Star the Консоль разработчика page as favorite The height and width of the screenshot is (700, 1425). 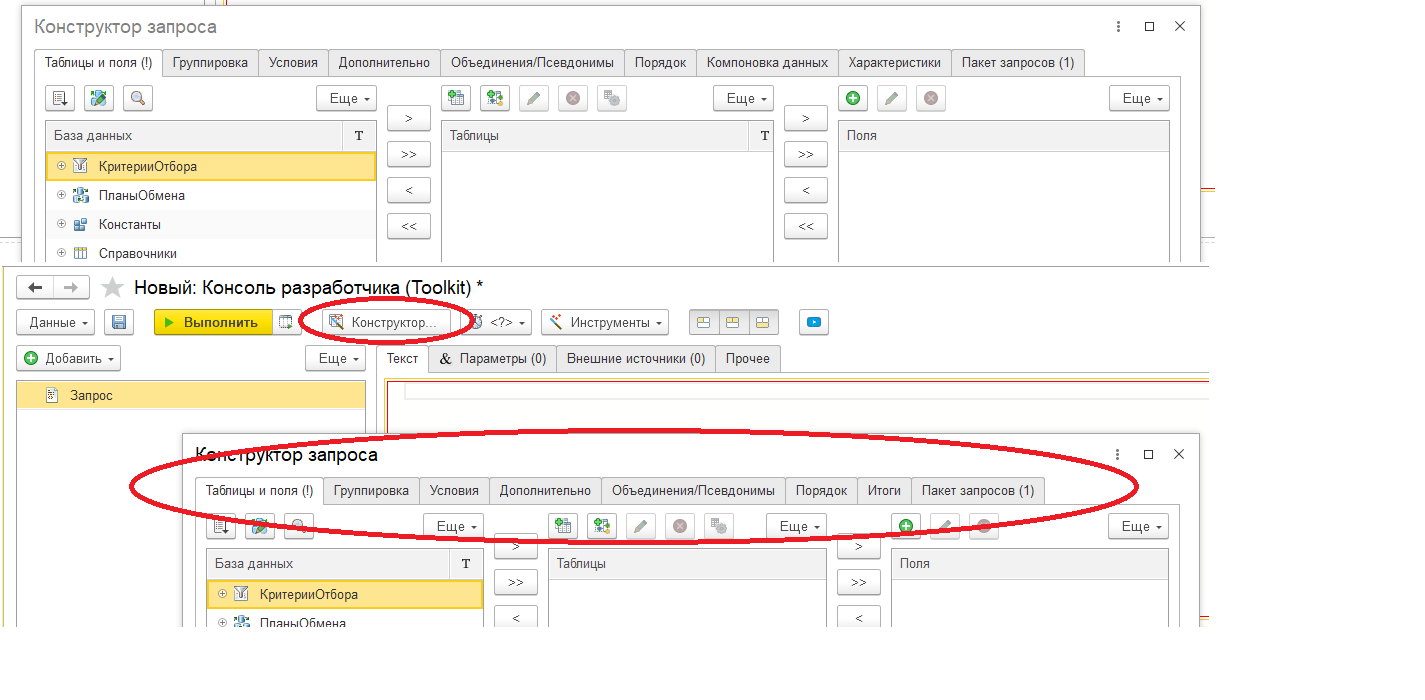(113, 288)
